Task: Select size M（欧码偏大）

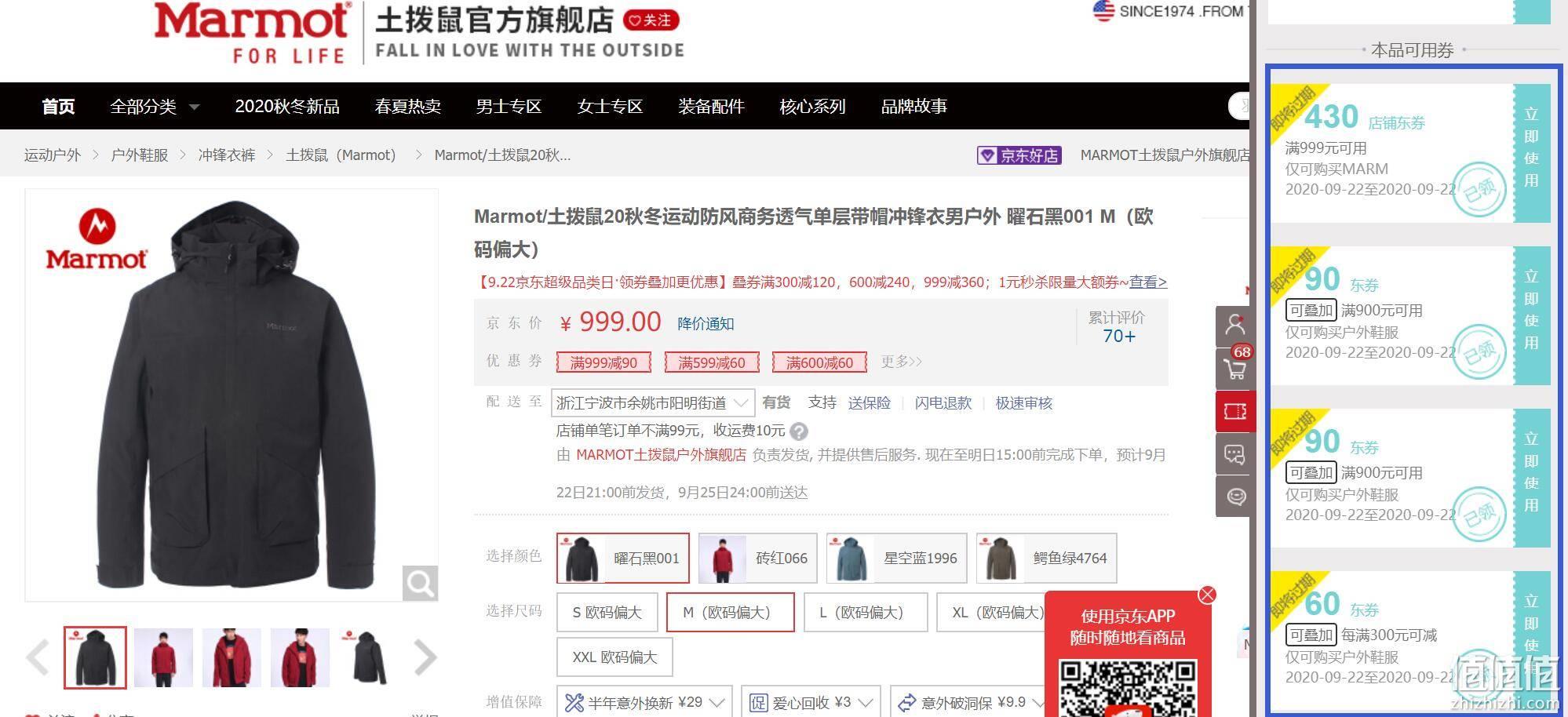Action: [x=730, y=612]
